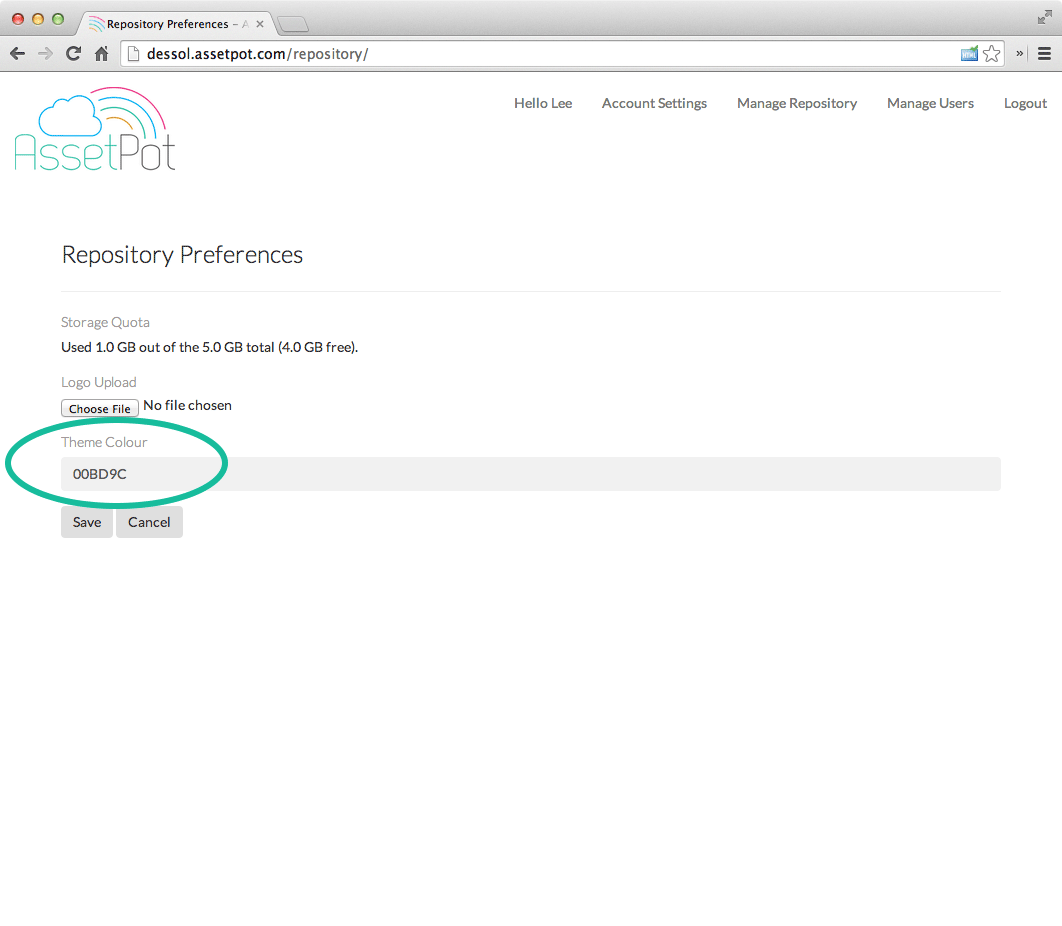This screenshot has height=926, width=1062.
Task: Click the Storage Quota label
Action: point(105,322)
